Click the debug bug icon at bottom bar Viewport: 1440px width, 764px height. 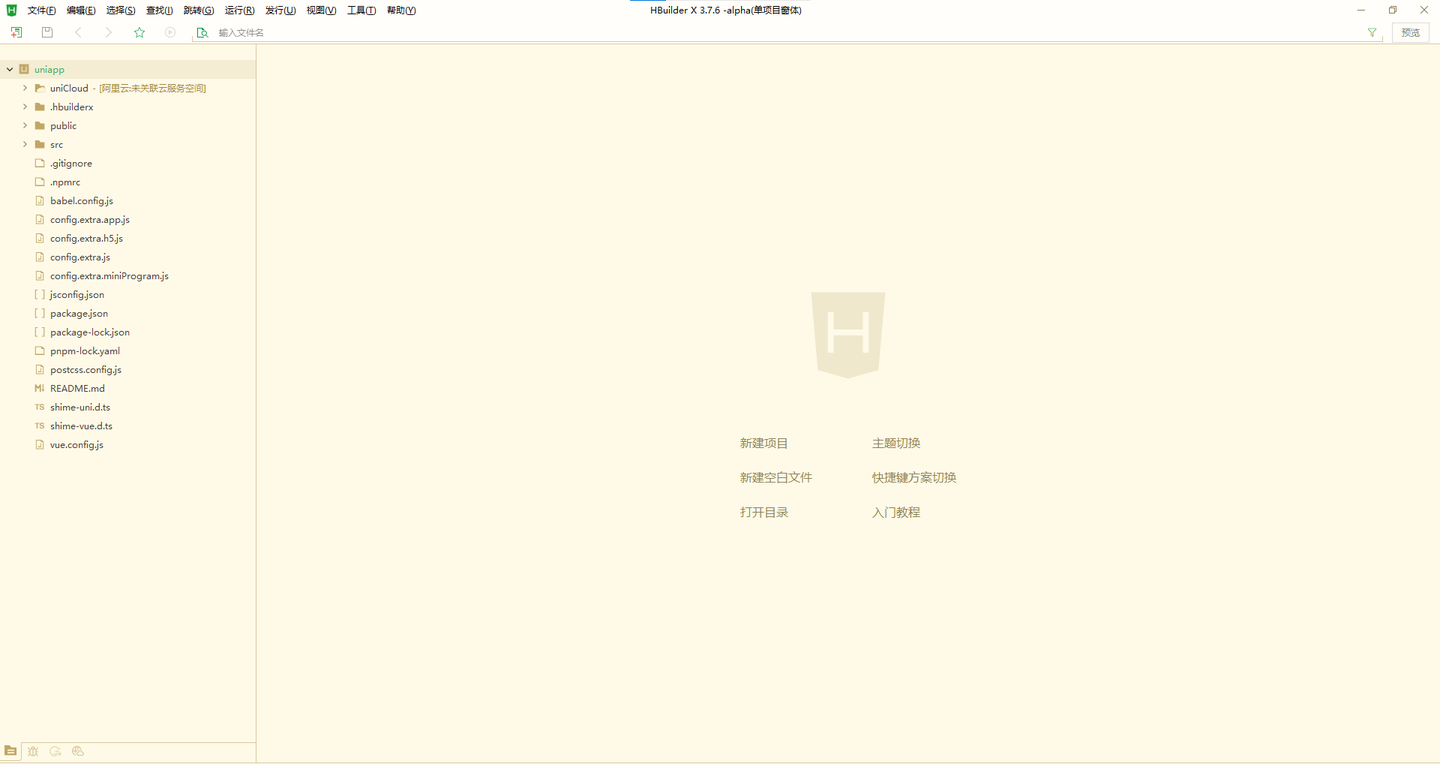(33, 751)
